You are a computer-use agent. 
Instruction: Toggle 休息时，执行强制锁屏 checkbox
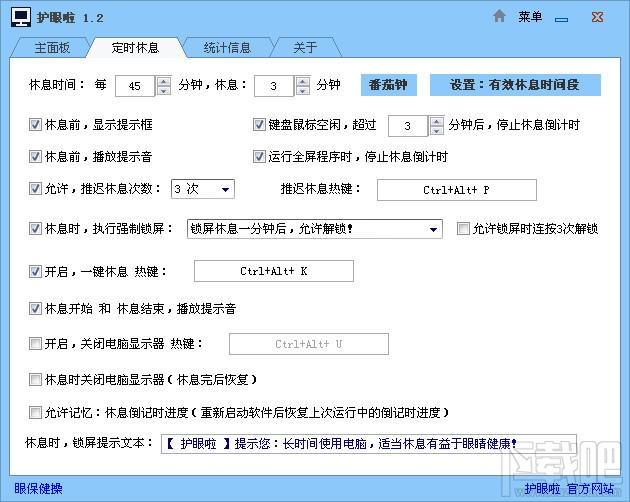click(35, 229)
